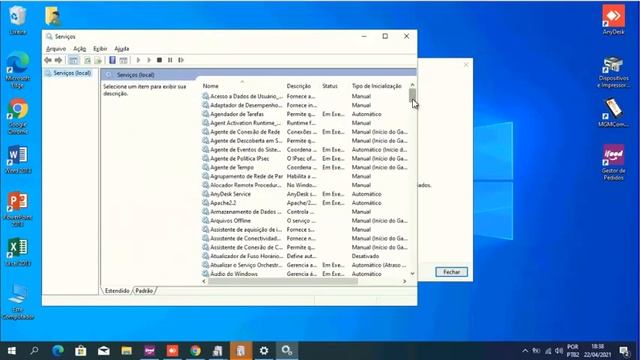
Task: Open the MGMCom desktop shortcut
Action: [x=613, y=112]
